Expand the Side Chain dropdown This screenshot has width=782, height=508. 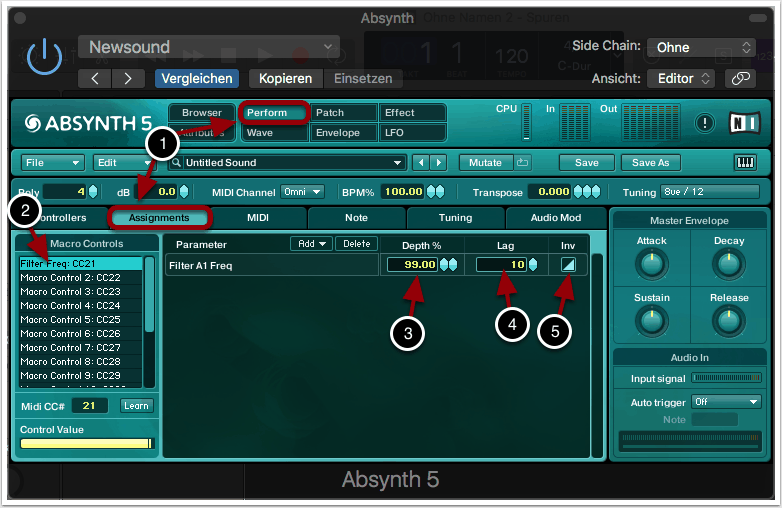[x=700, y=47]
